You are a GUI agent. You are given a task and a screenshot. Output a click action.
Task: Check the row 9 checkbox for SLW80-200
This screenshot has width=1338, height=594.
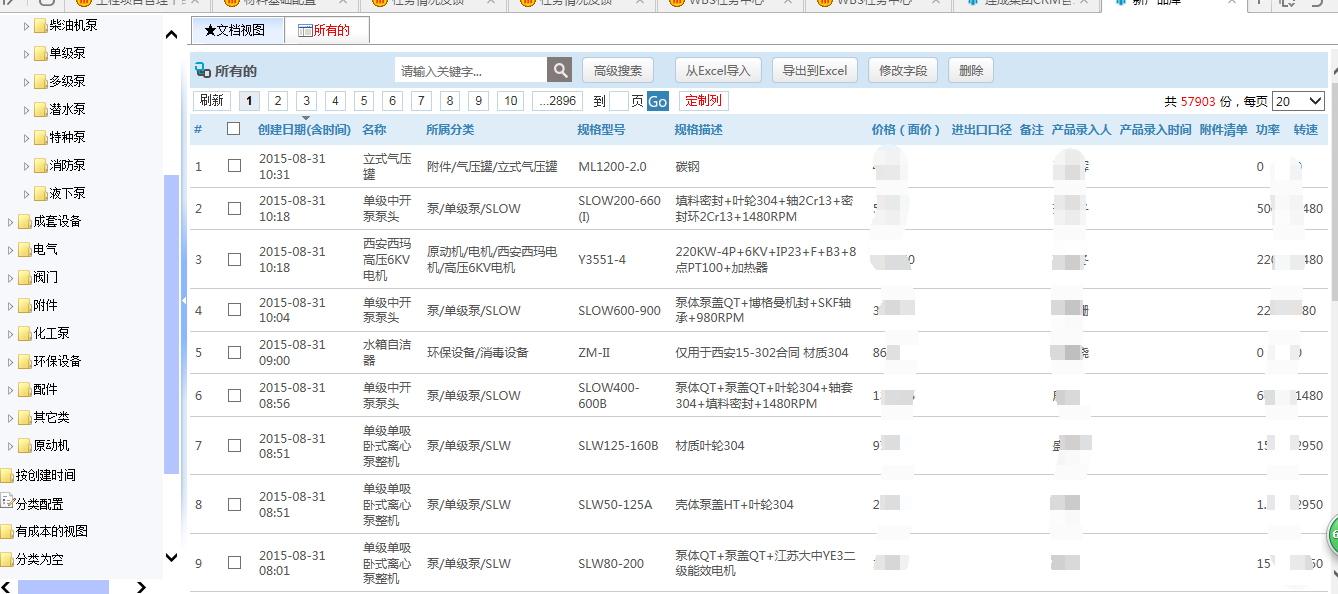(234, 563)
